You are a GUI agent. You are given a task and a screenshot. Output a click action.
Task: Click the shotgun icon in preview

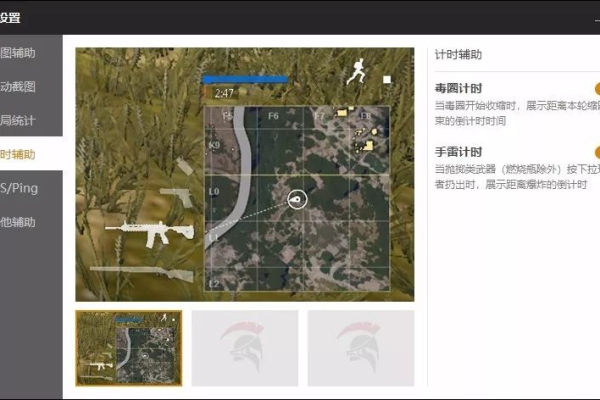[142, 273]
